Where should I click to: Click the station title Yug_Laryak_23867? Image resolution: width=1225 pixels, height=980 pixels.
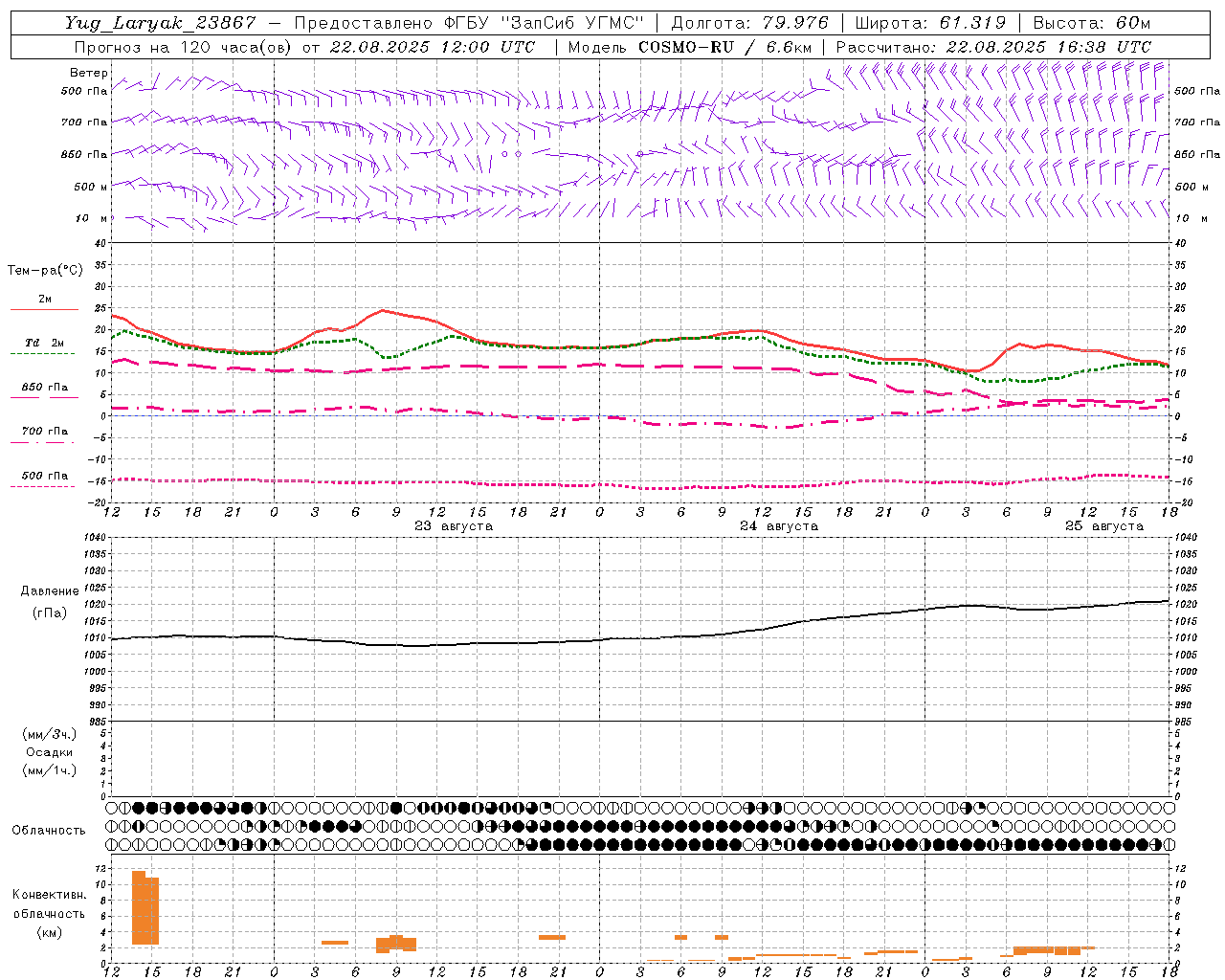point(161,23)
